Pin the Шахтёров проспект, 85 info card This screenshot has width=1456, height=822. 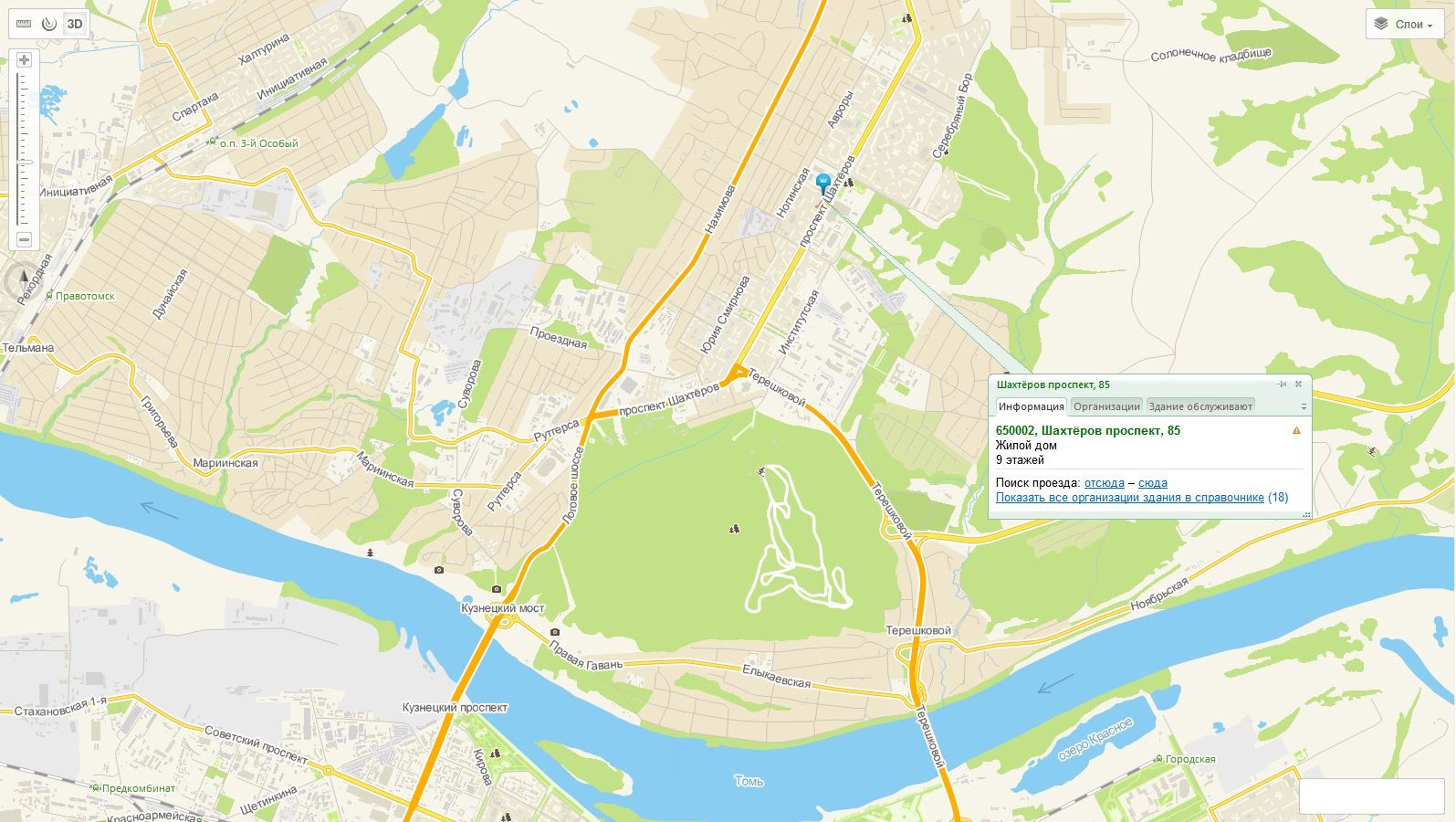1283,385
